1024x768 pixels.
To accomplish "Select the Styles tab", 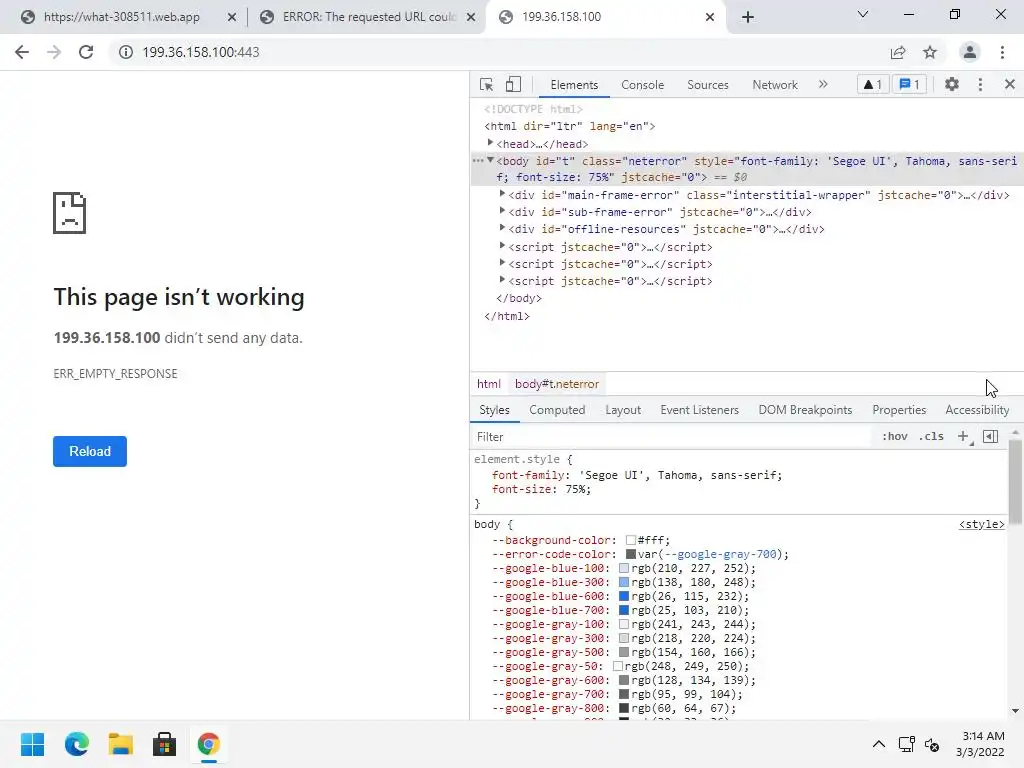I will click(494, 410).
